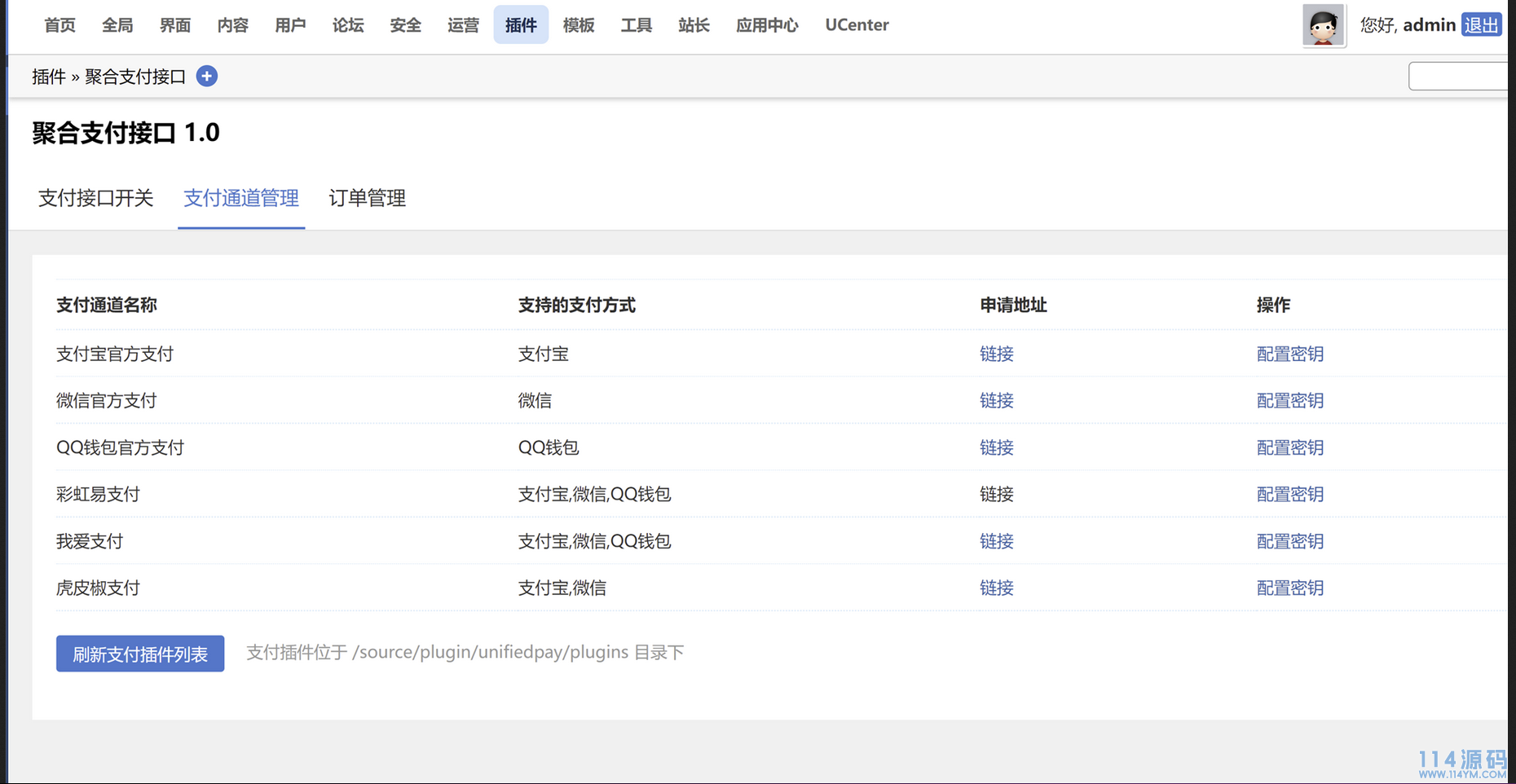Click 插件 in the breadcrumb
This screenshot has width=1516, height=784.
tap(49, 77)
